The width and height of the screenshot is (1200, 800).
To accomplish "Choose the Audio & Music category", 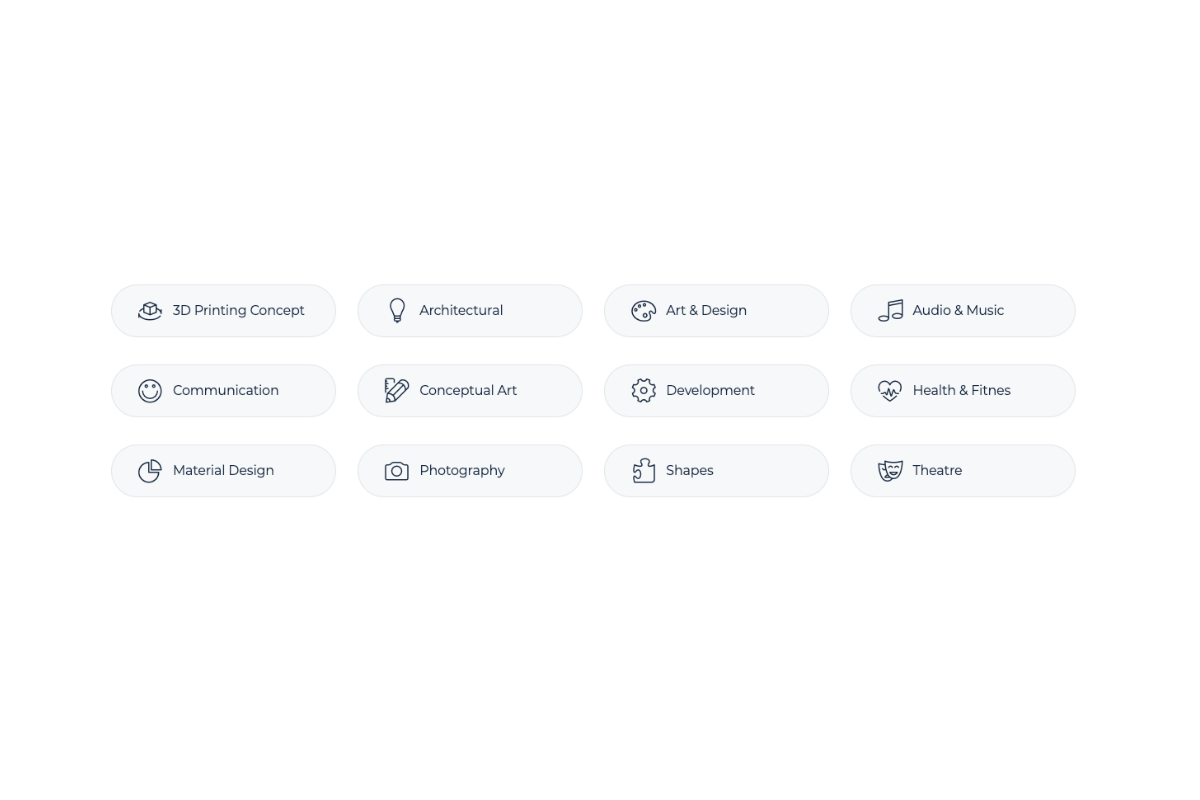I will click(963, 310).
